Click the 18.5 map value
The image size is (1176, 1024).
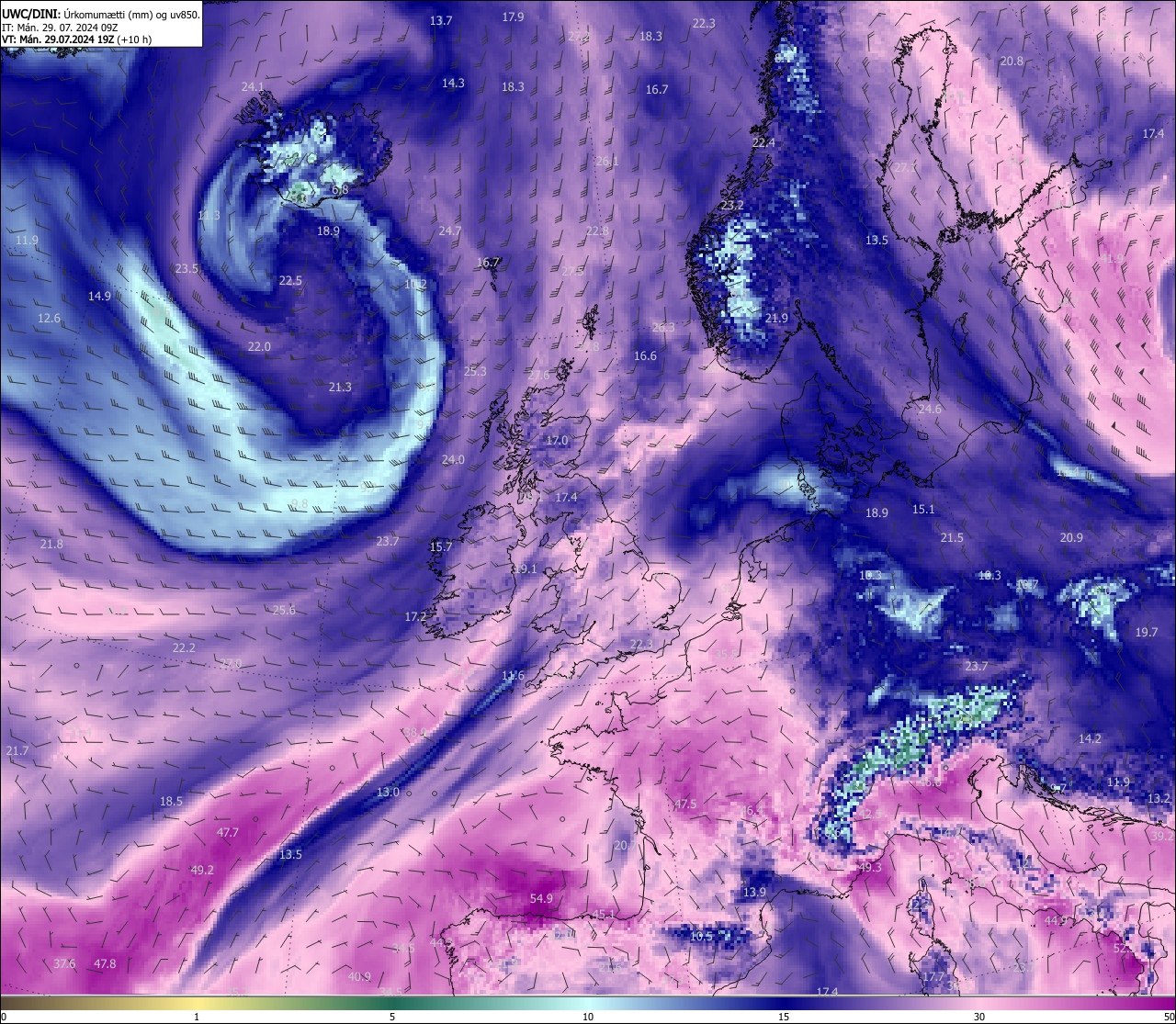[171, 801]
